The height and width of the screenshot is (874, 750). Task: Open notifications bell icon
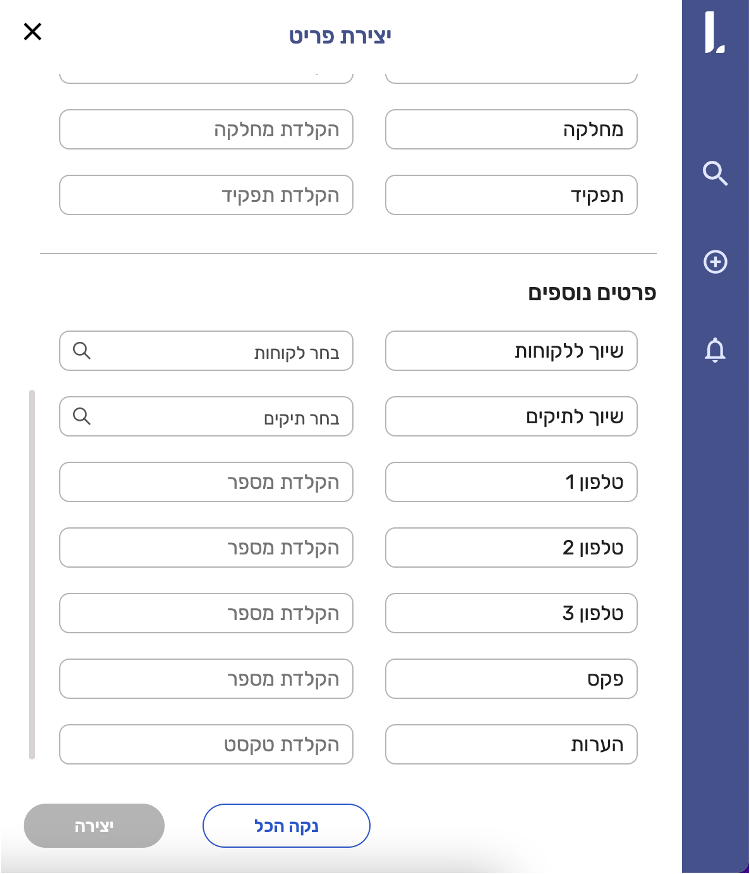click(x=715, y=350)
